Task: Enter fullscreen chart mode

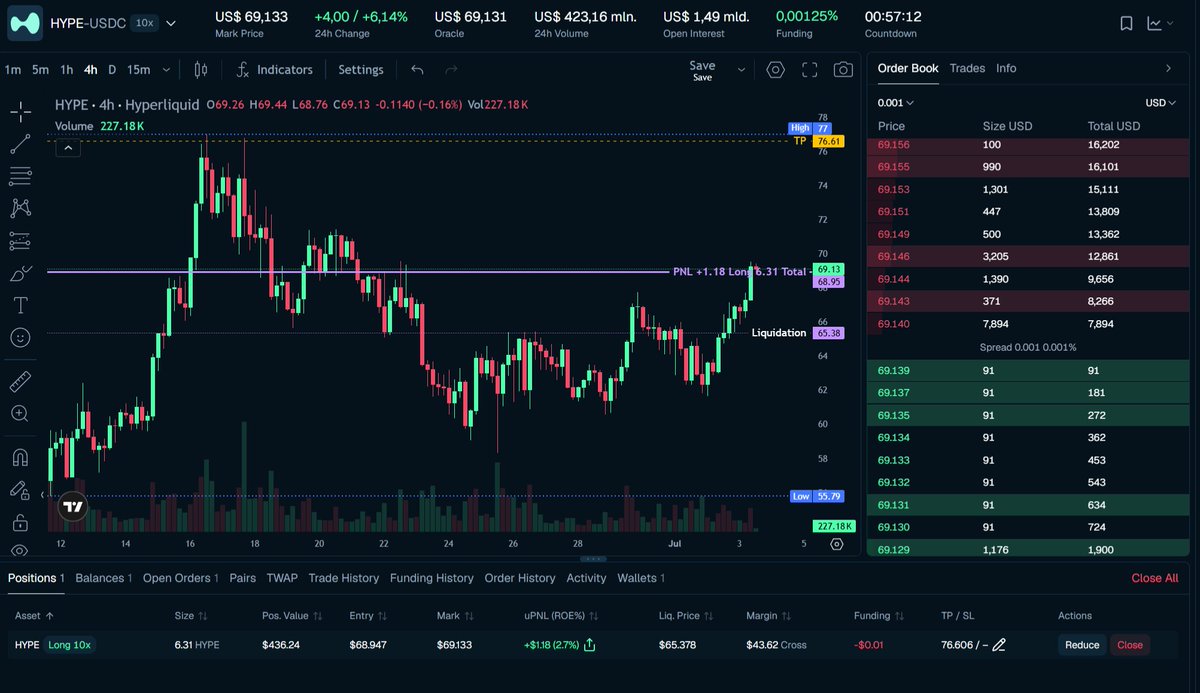Action: (x=810, y=70)
